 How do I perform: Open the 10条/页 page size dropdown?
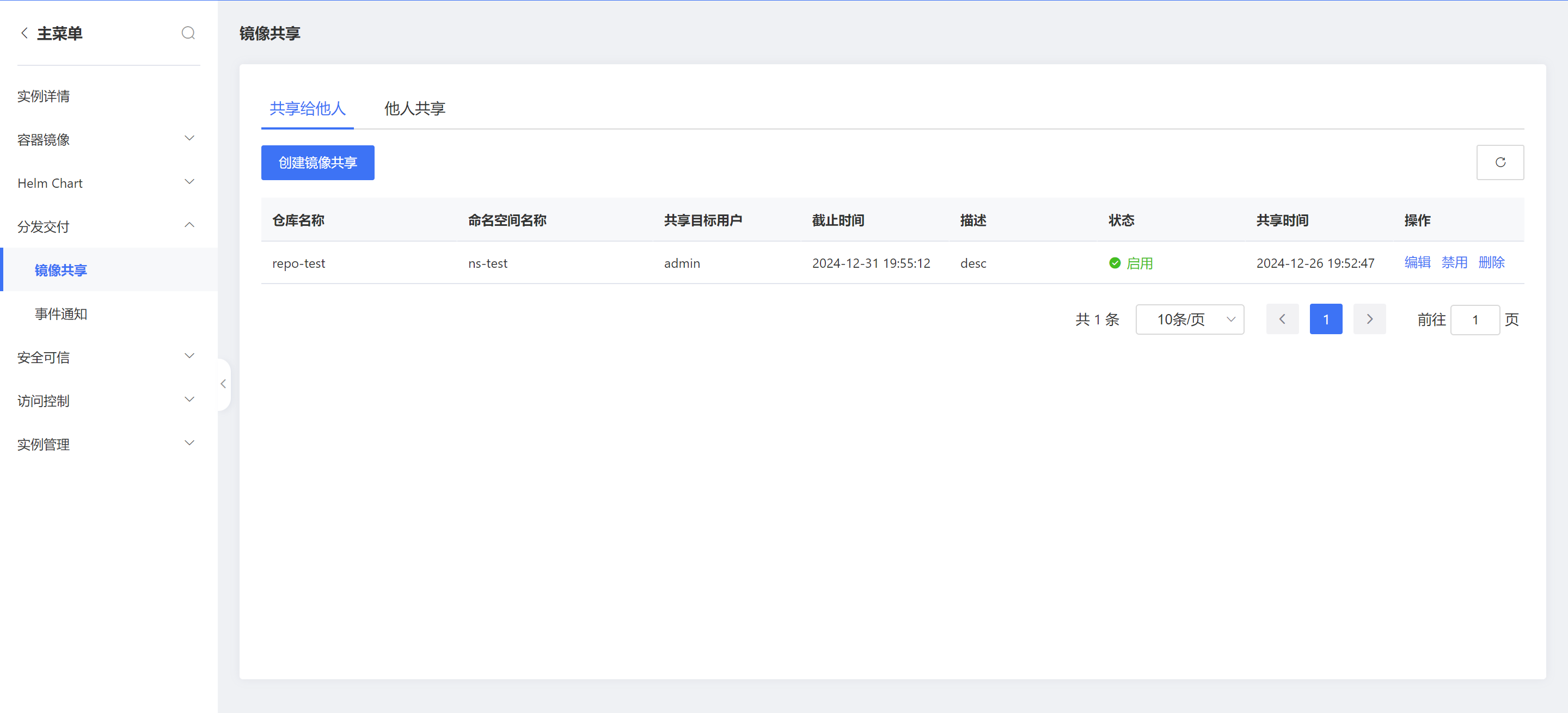click(x=1190, y=319)
